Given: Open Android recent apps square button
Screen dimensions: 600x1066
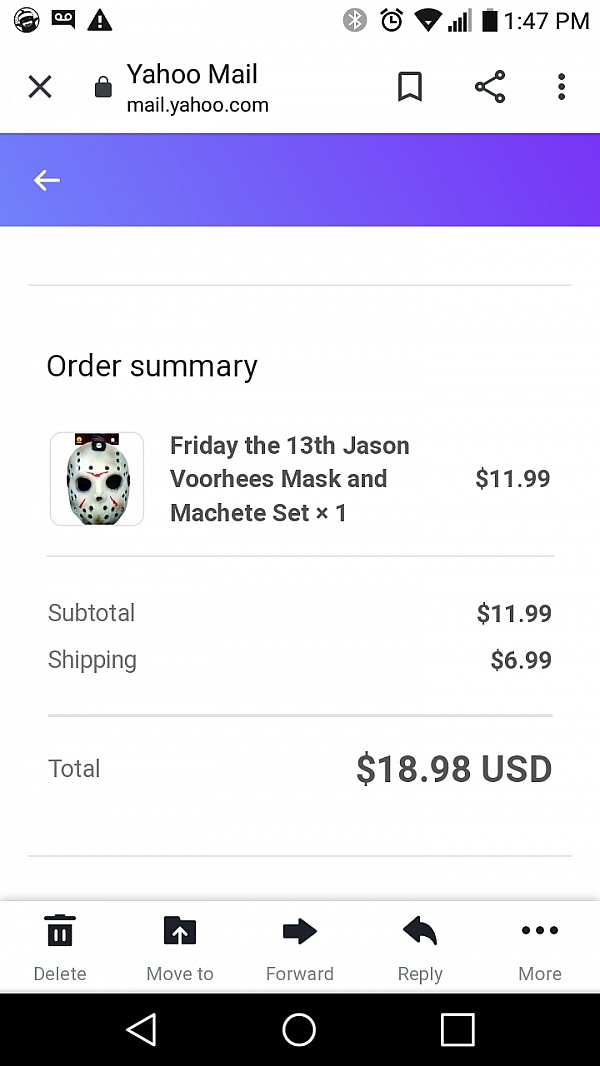Looking at the screenshot, I should 457,1029.
